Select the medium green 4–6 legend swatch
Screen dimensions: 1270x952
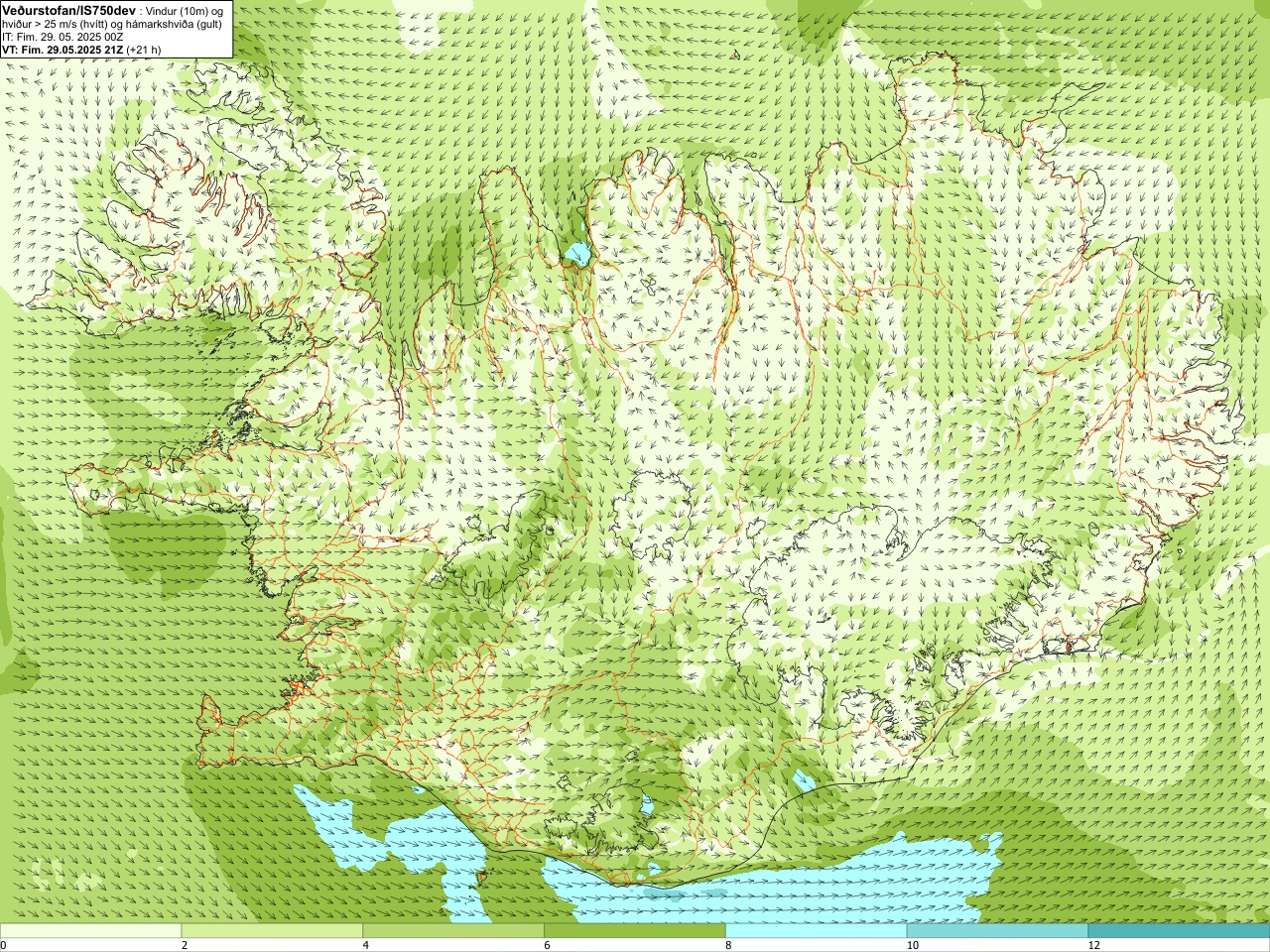(453, 931)
